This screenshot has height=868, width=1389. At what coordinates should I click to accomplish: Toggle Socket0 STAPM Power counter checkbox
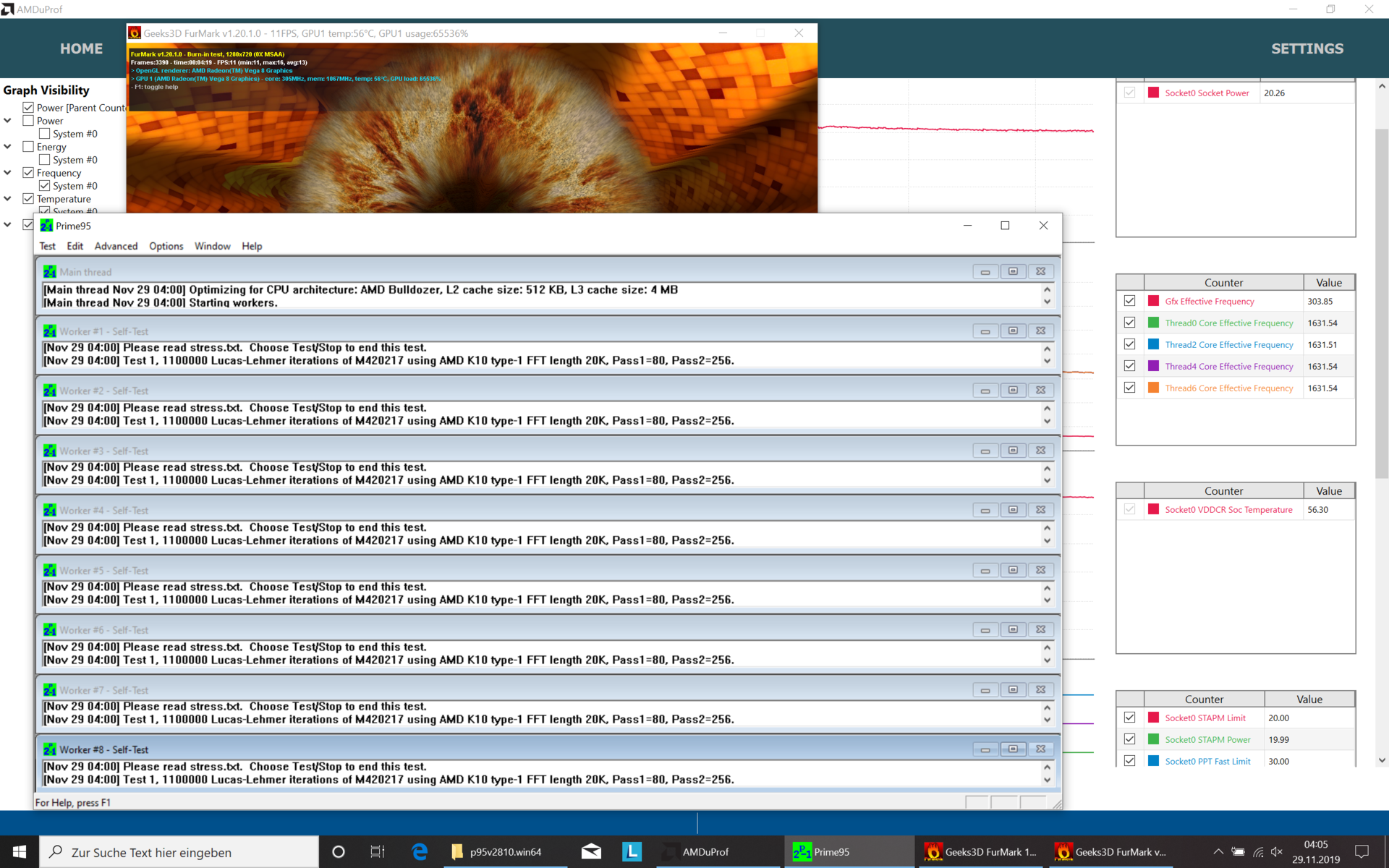pyautogui.click(x=1129, y=739)
